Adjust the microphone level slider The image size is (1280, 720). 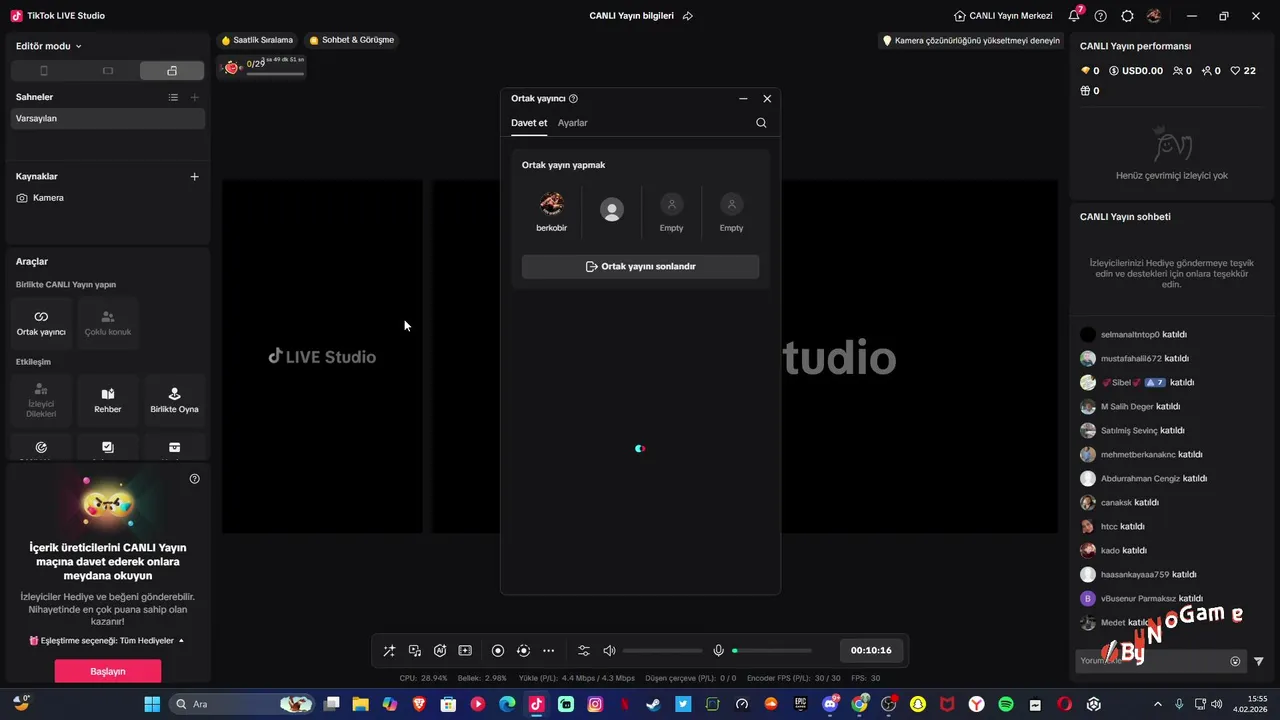point(772,651)
